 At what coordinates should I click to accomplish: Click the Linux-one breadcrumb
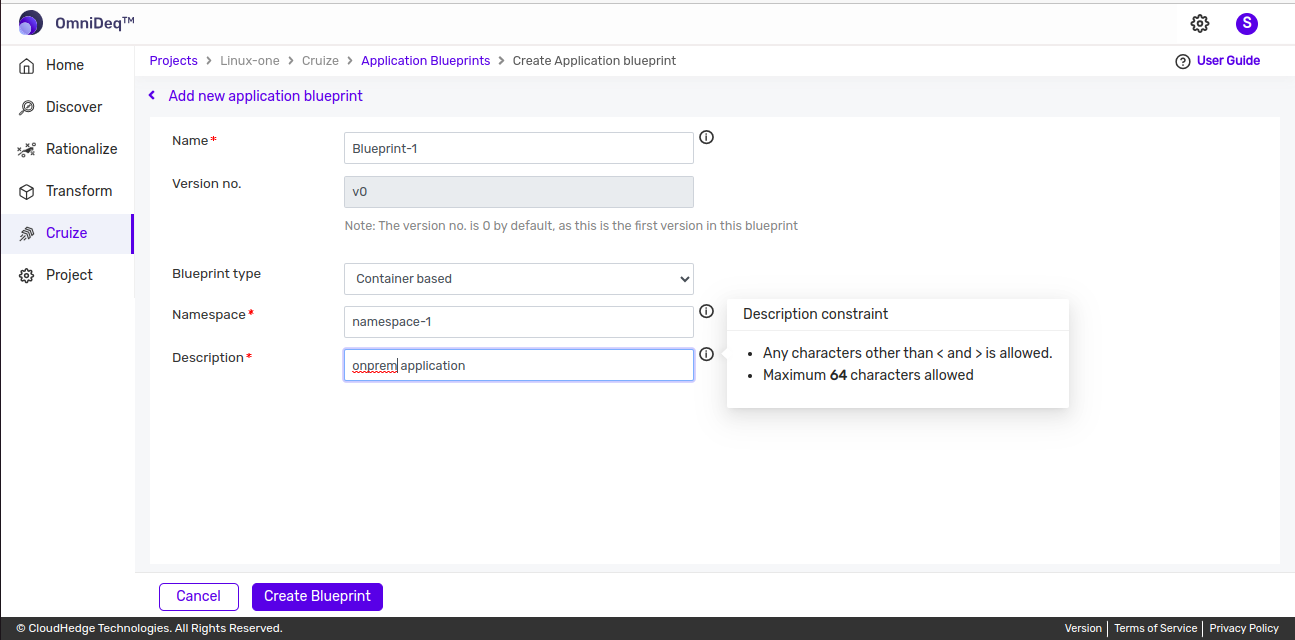click(250, 61)
